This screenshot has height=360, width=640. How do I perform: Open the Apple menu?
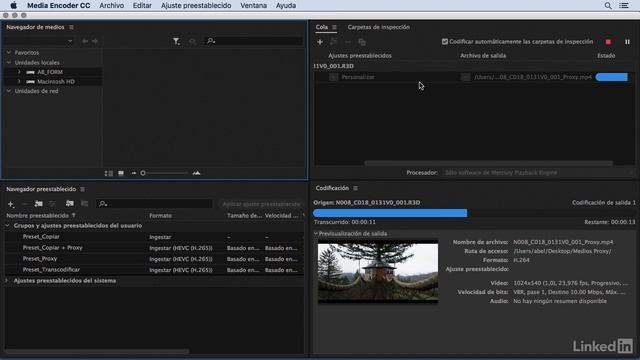13,6
